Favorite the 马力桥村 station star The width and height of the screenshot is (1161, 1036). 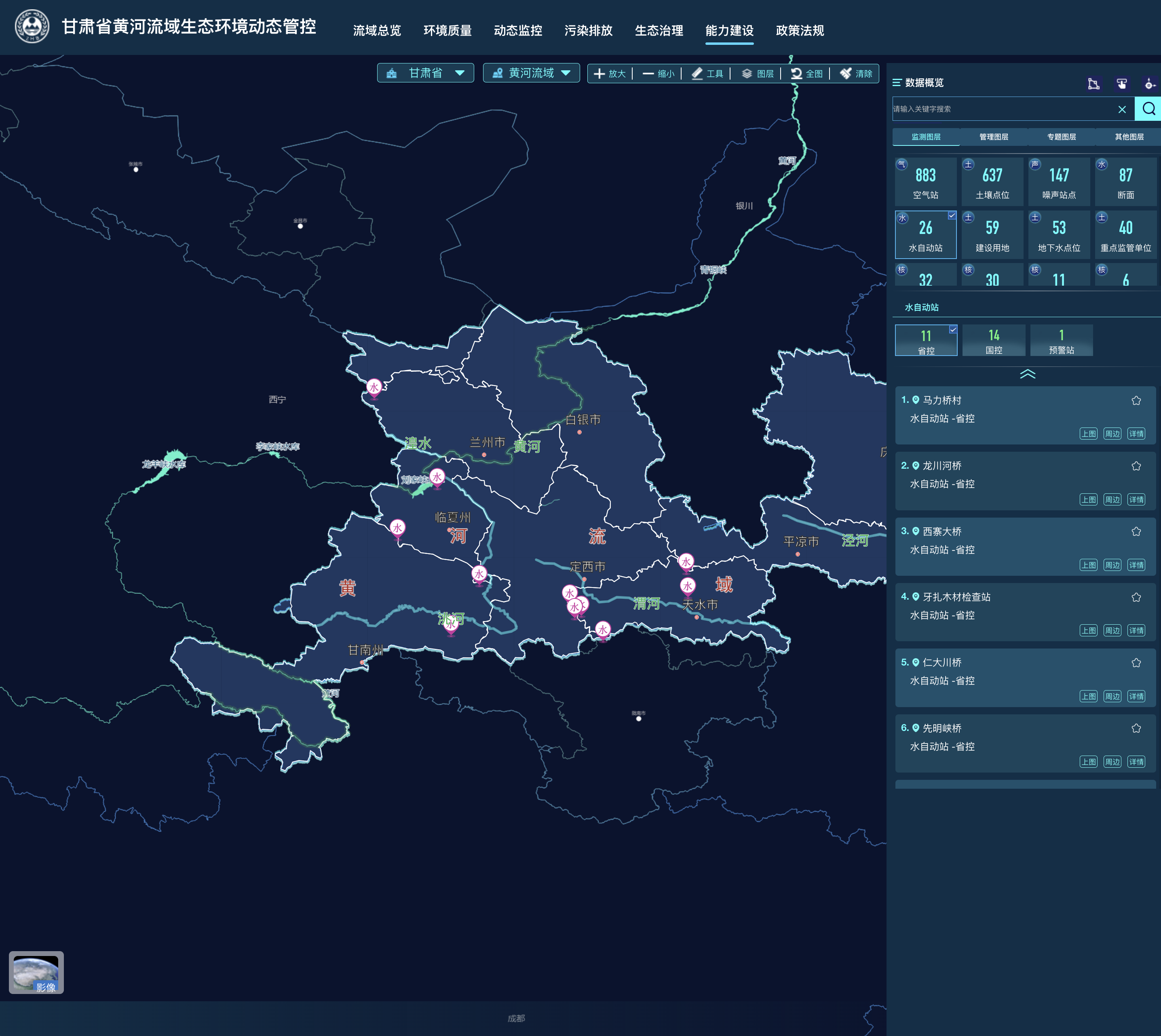click(x=1136, y=400)
